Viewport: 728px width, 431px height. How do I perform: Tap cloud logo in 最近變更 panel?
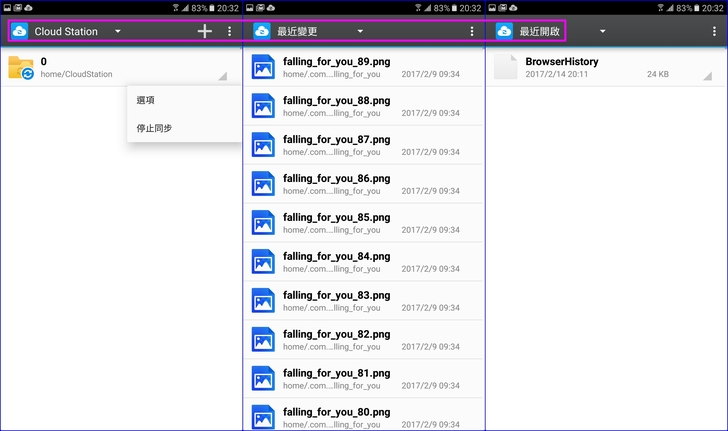point(262,31)
